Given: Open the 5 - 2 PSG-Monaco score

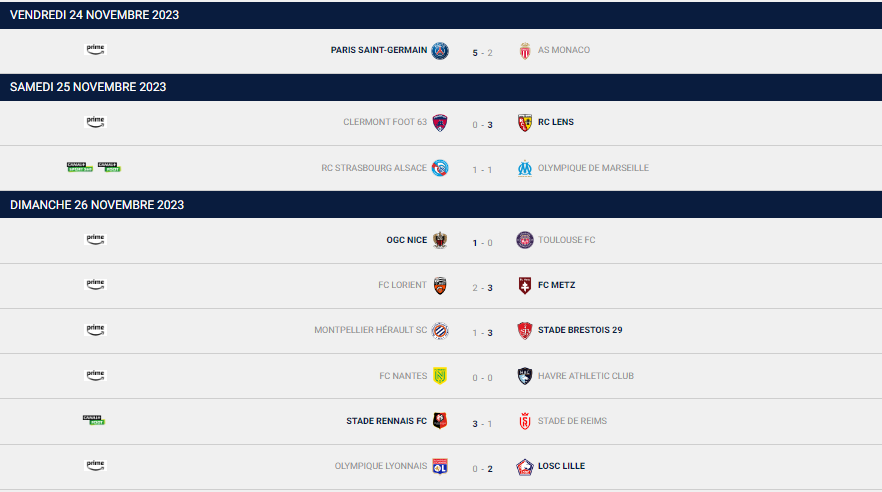Looking at the screenshot, I should pos(483,53).
